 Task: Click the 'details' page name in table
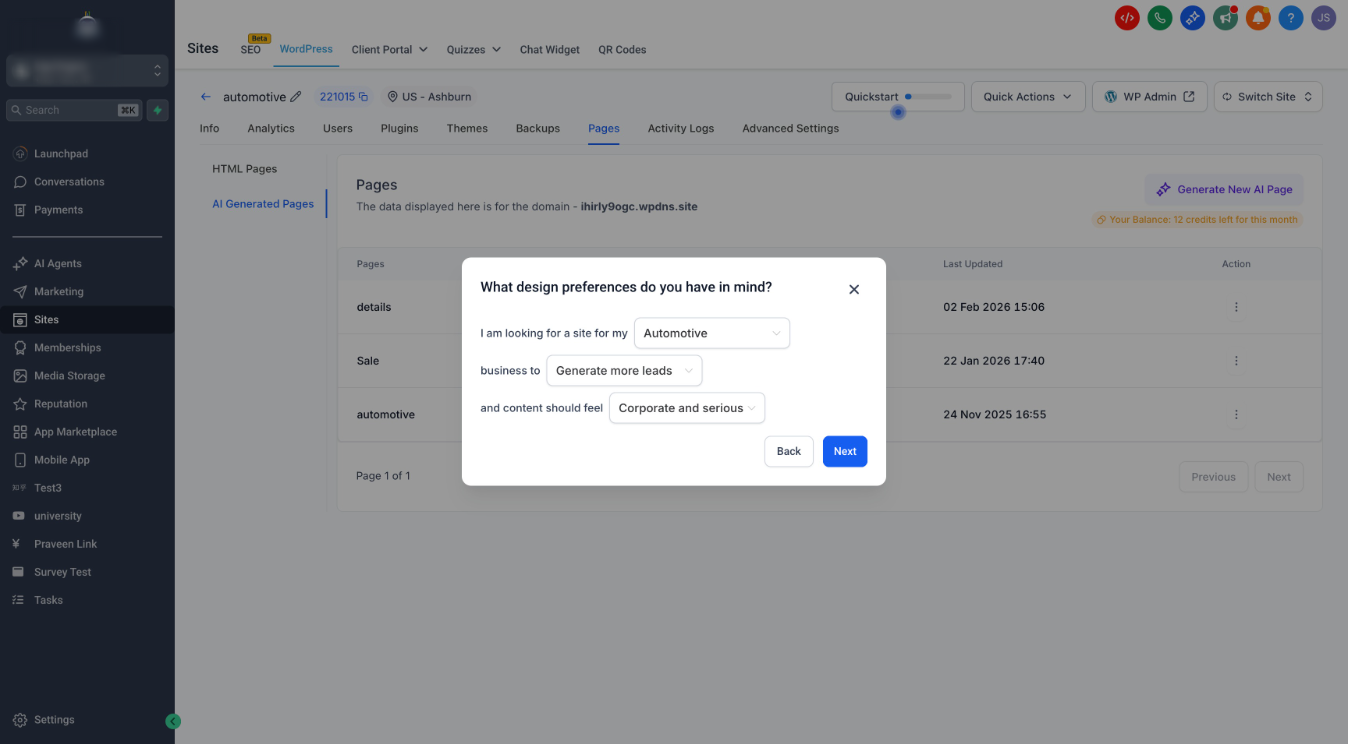pos(374,307)
